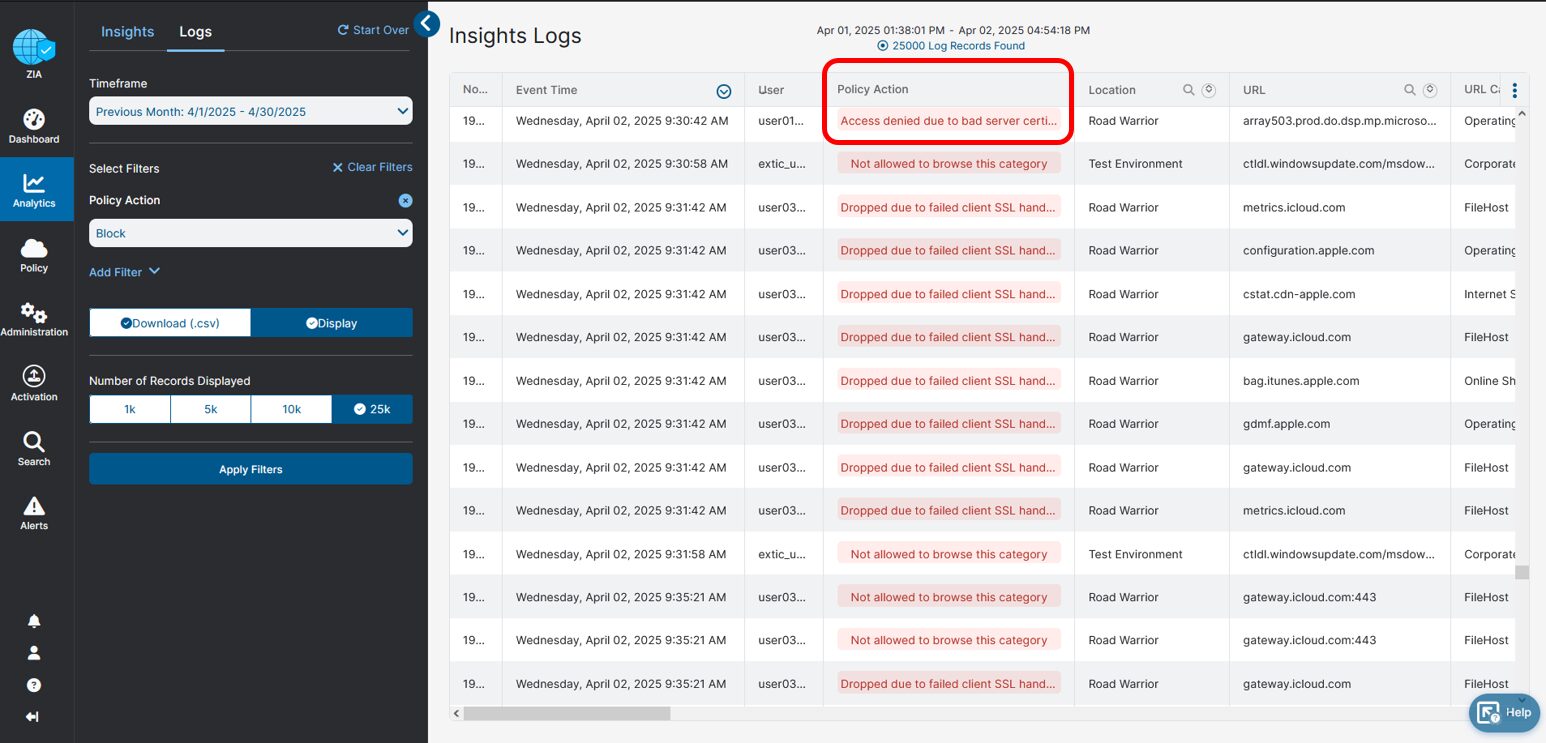The width and height of the screenshot is (1546, 743).
Task: Click the Apply Filters button
Action: click(250, 469)
